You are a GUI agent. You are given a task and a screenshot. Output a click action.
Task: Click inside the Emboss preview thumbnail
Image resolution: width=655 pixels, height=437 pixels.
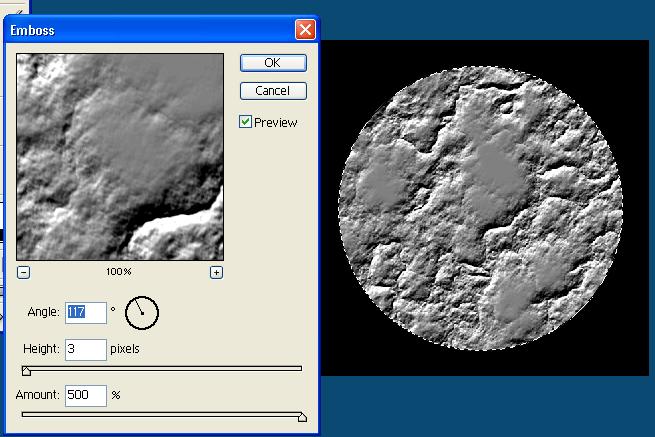tap(120, 157)
